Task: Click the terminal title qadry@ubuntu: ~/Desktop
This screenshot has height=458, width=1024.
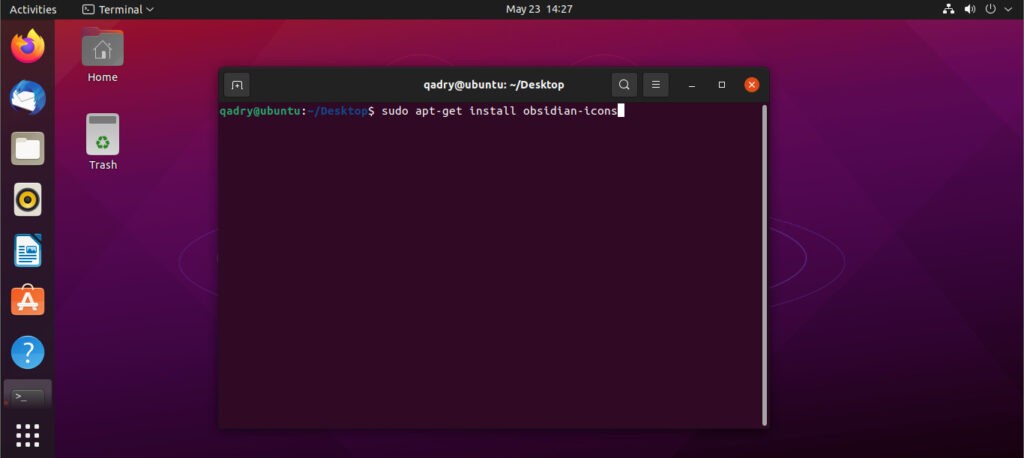Action: coord(494,85)
